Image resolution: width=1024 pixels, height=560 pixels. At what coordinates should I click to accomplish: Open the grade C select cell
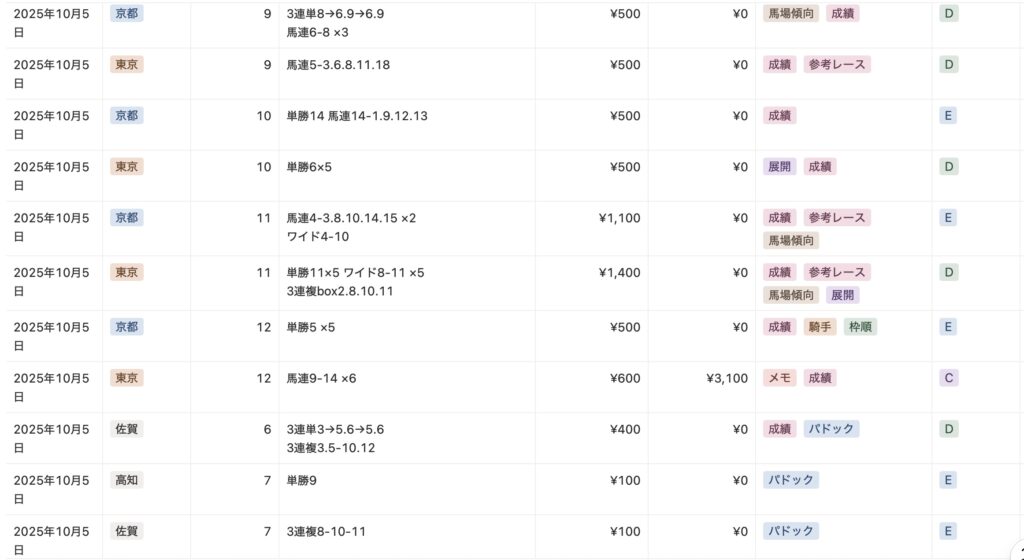[949, 378]
